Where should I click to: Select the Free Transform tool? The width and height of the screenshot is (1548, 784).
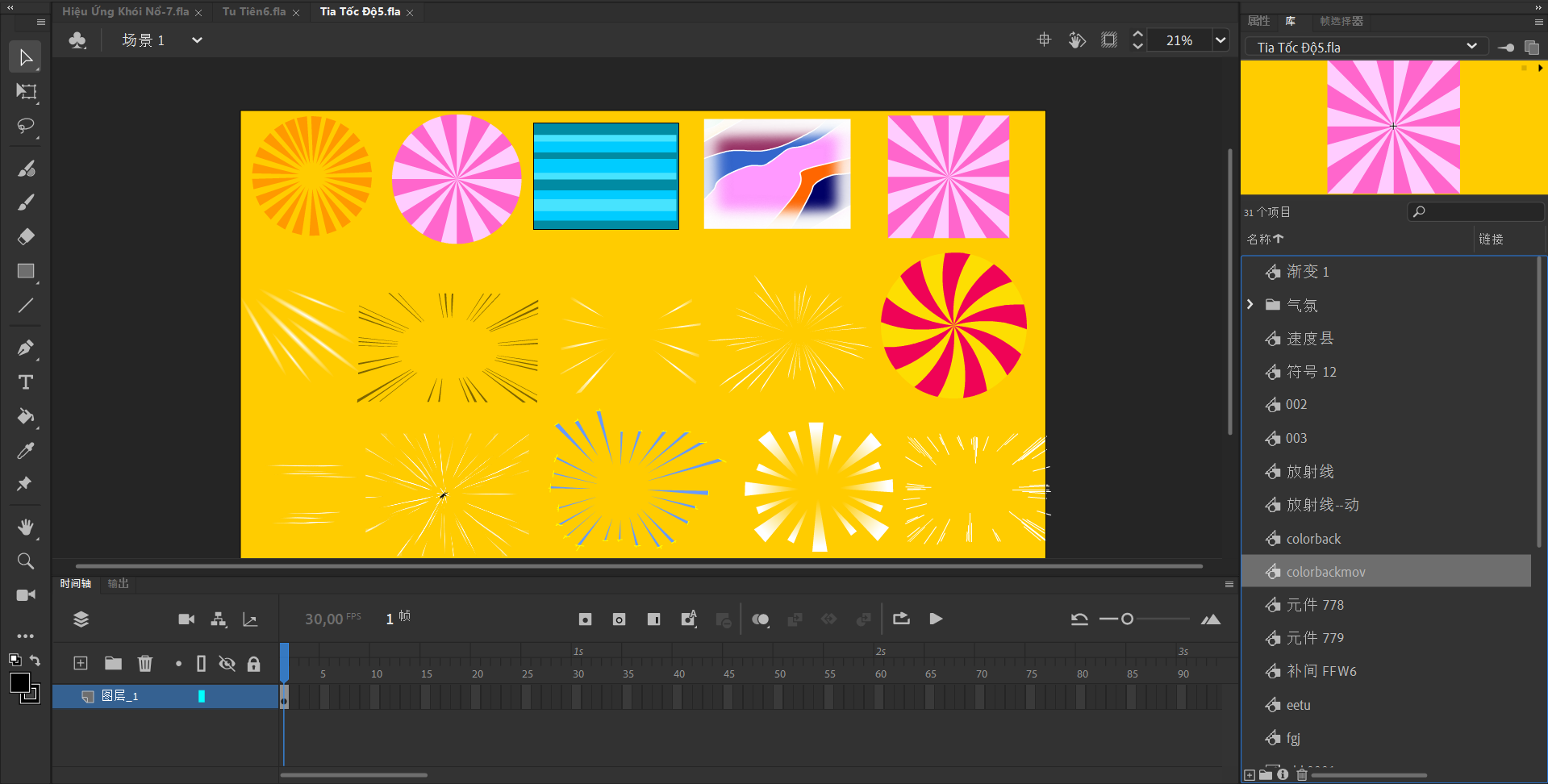26,92
